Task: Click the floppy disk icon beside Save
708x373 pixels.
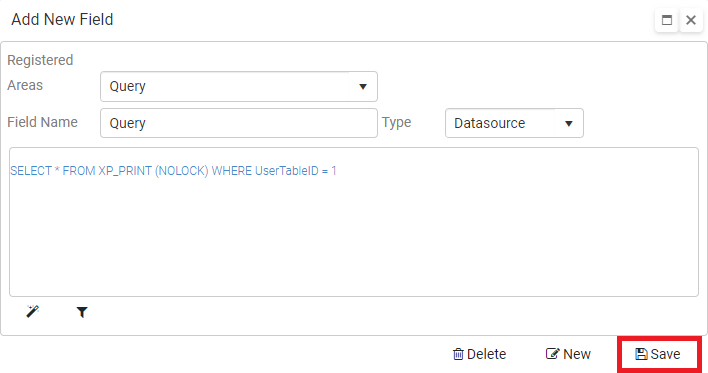Action: point(641,354)
